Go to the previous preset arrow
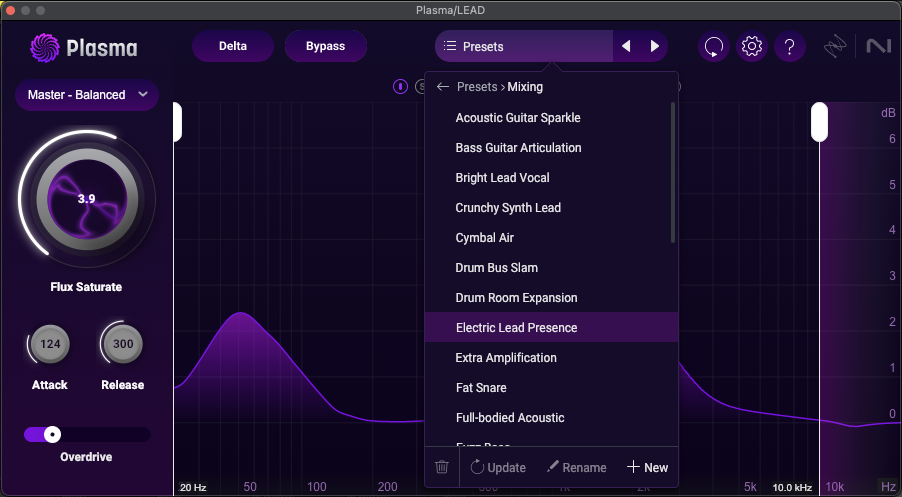 (x=626, y=46)
